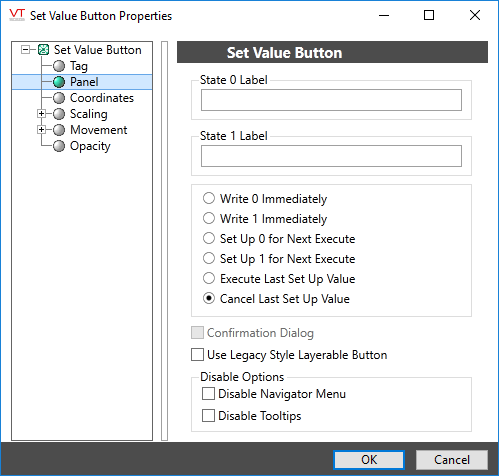Expand the Movement tree node
The width and height of the screenshot is (499, 476).
click(x=41, y=130)
